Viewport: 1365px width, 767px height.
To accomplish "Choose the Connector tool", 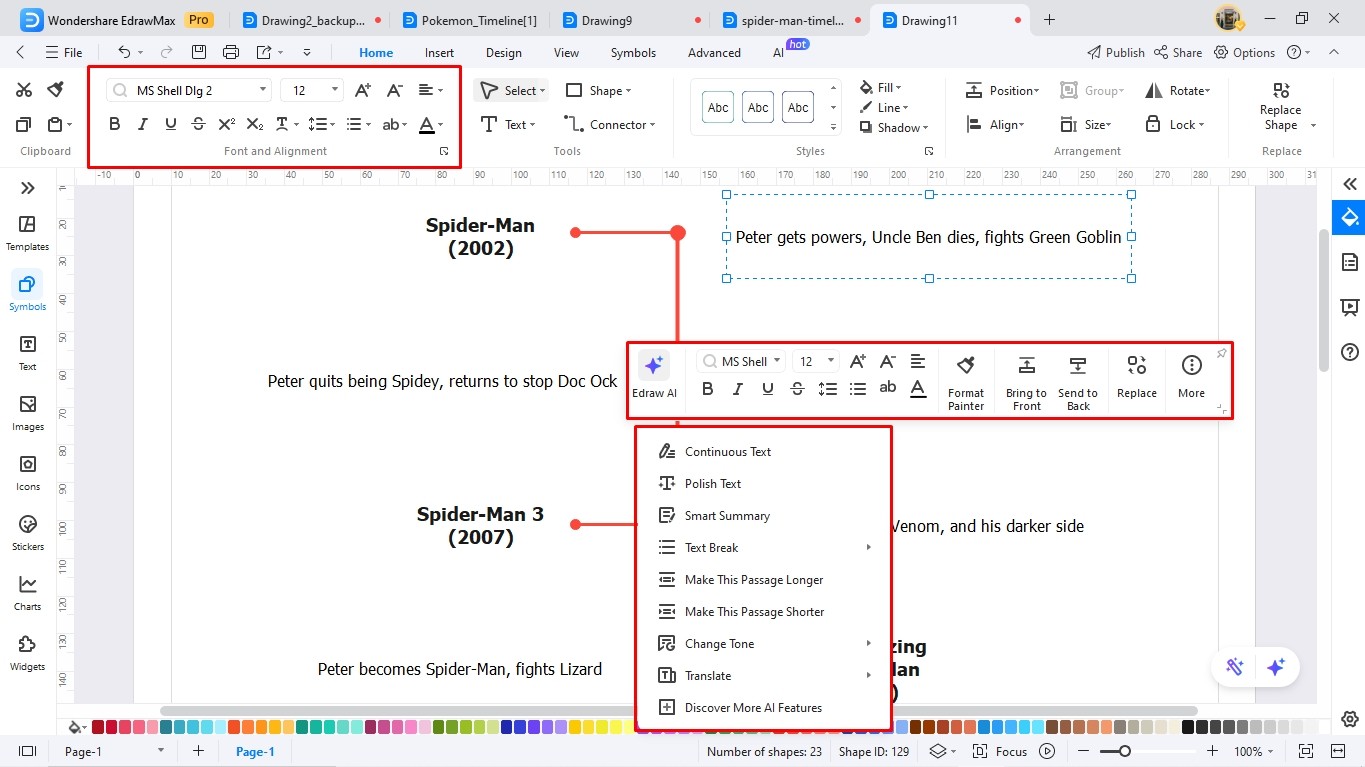I will coord(609,124).
